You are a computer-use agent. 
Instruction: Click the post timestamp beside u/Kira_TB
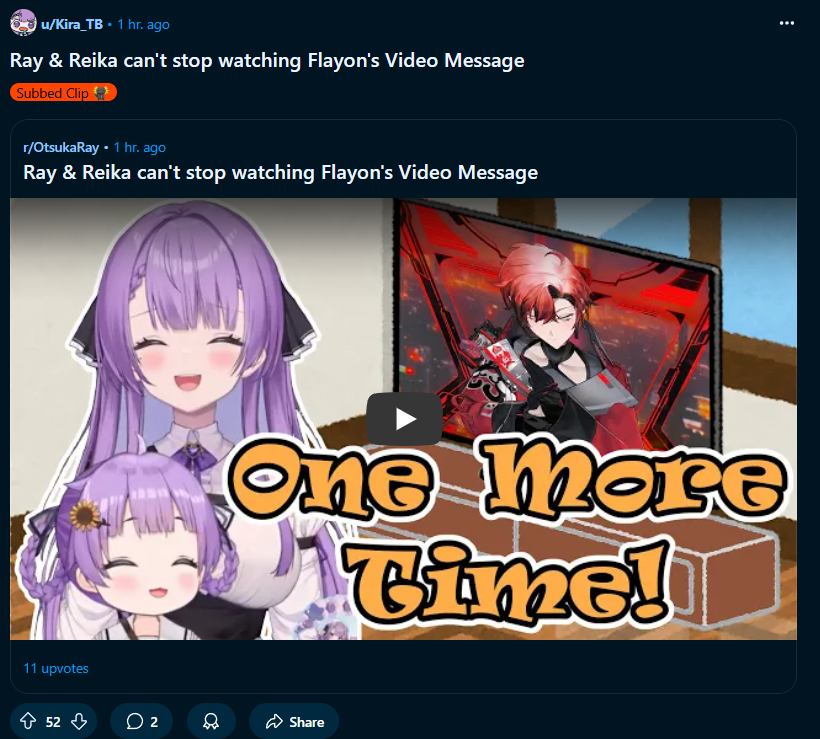(143, 25)
